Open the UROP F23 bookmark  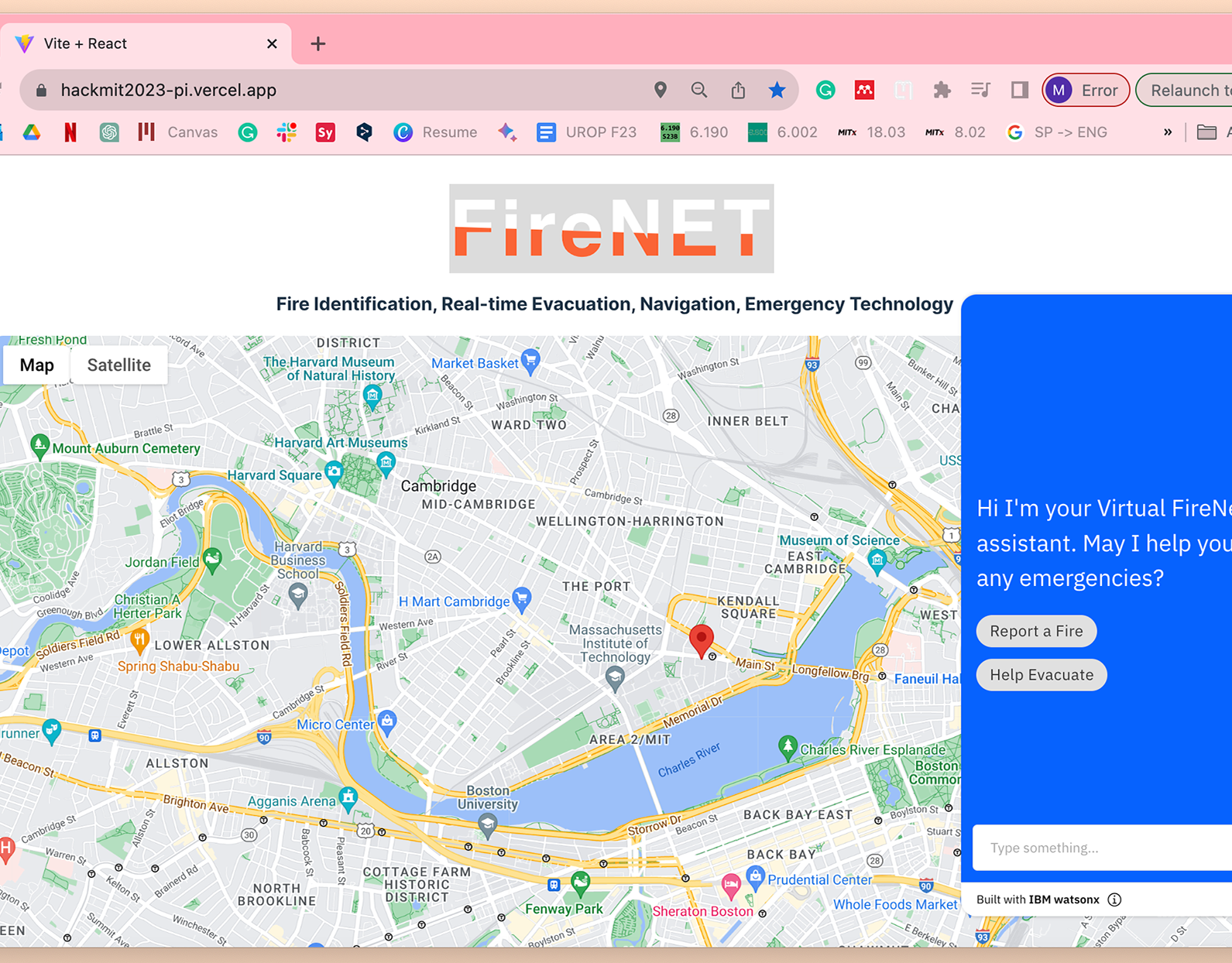tap(587, 132)
